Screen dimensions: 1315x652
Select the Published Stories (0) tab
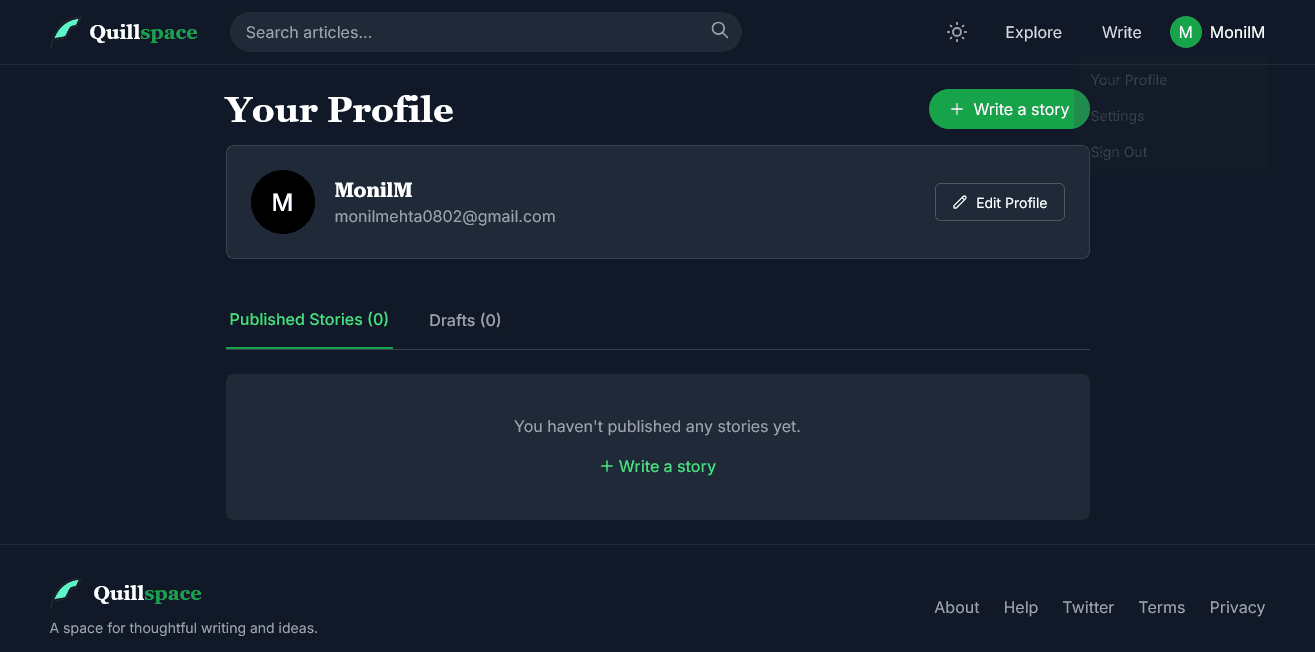[x=309, y=320]
